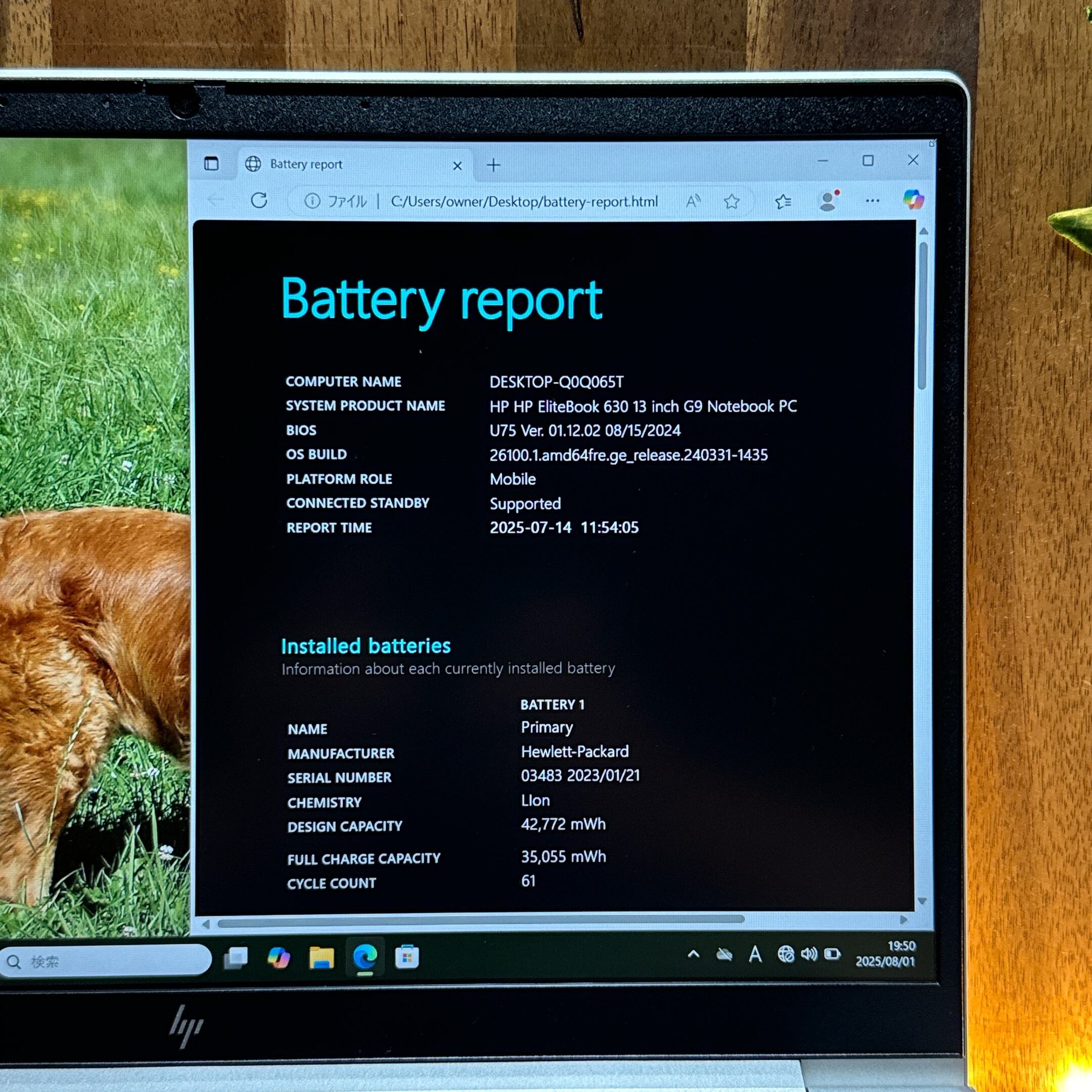Open a new browser tab
1092x1092 pixels.
coord(493,165)
